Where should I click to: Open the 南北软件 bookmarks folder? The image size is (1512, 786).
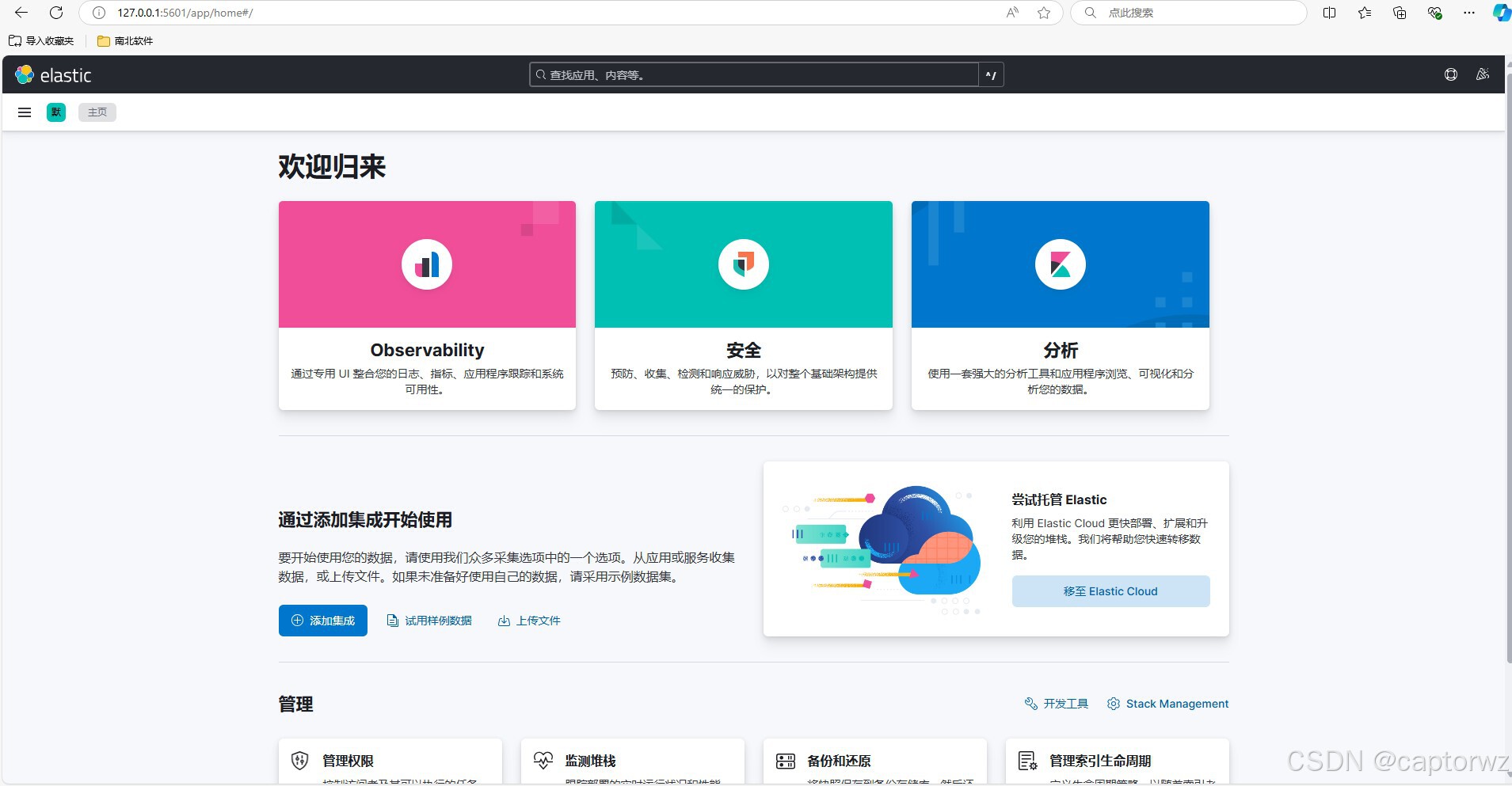click(125, 41)
